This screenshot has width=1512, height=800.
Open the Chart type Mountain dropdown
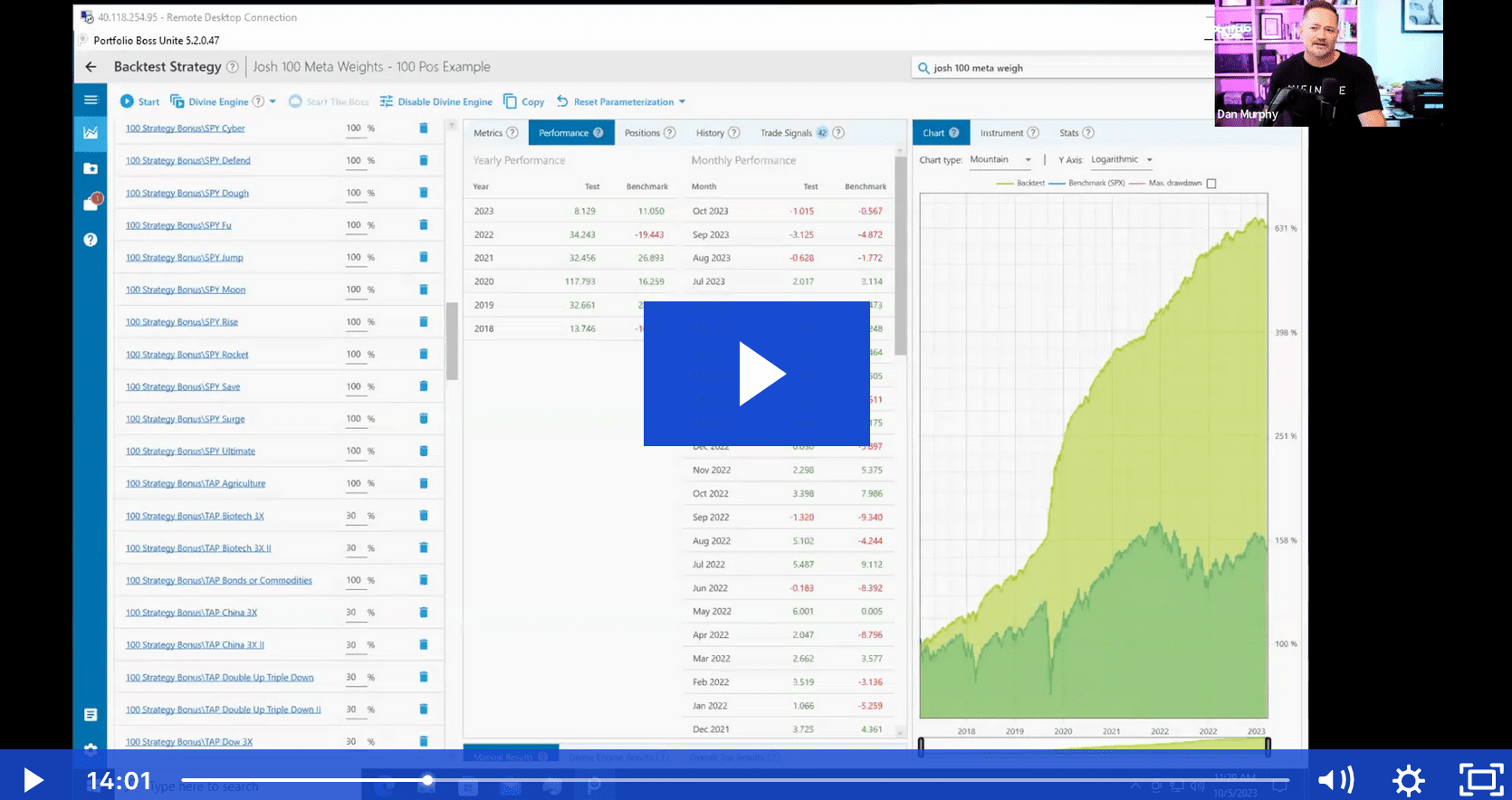[x=1000, y=160]
